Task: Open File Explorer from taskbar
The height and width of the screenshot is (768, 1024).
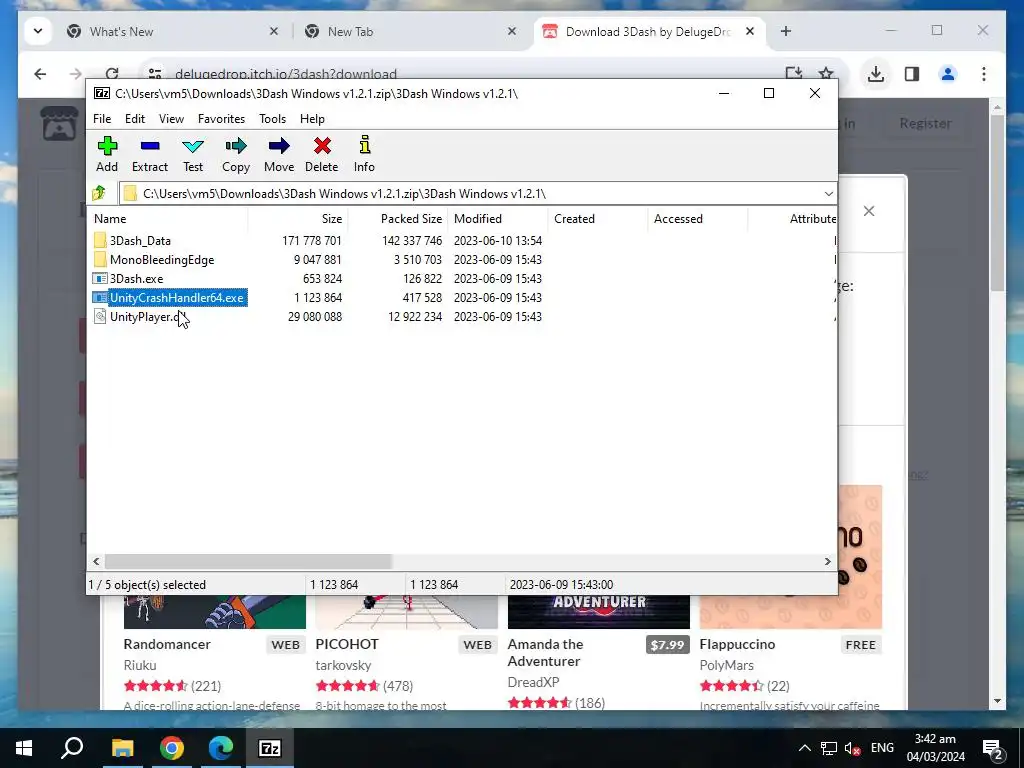Action: tap(122, 748)
